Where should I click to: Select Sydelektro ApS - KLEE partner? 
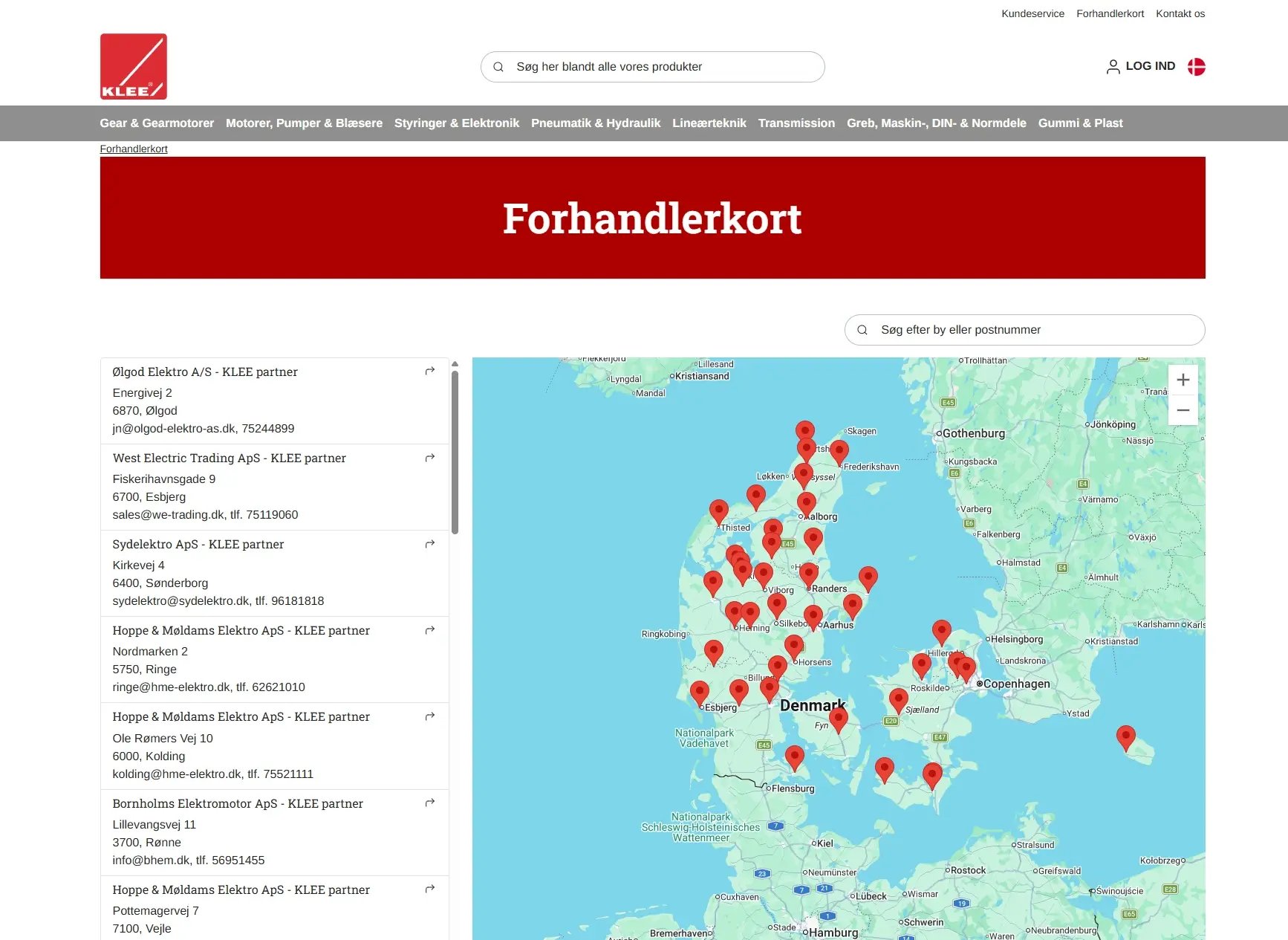198,544
